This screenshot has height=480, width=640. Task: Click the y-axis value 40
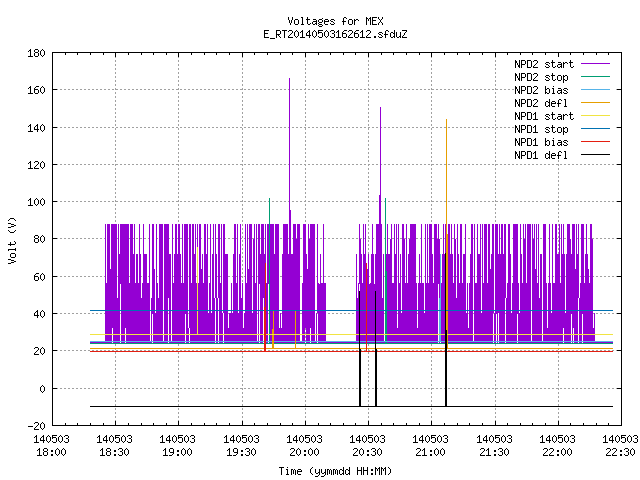point(39,314)
